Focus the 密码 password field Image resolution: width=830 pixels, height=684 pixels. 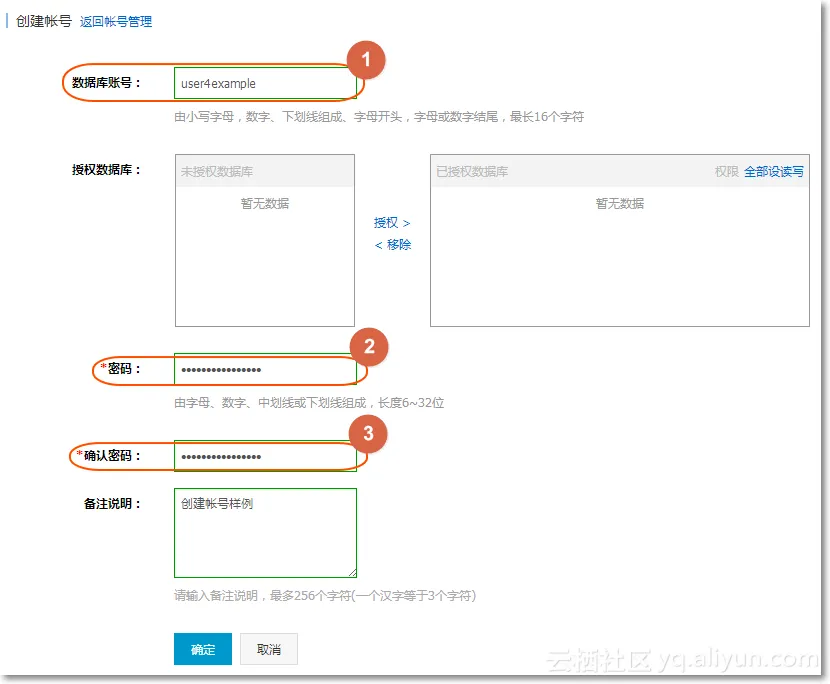tap(265, 369)
